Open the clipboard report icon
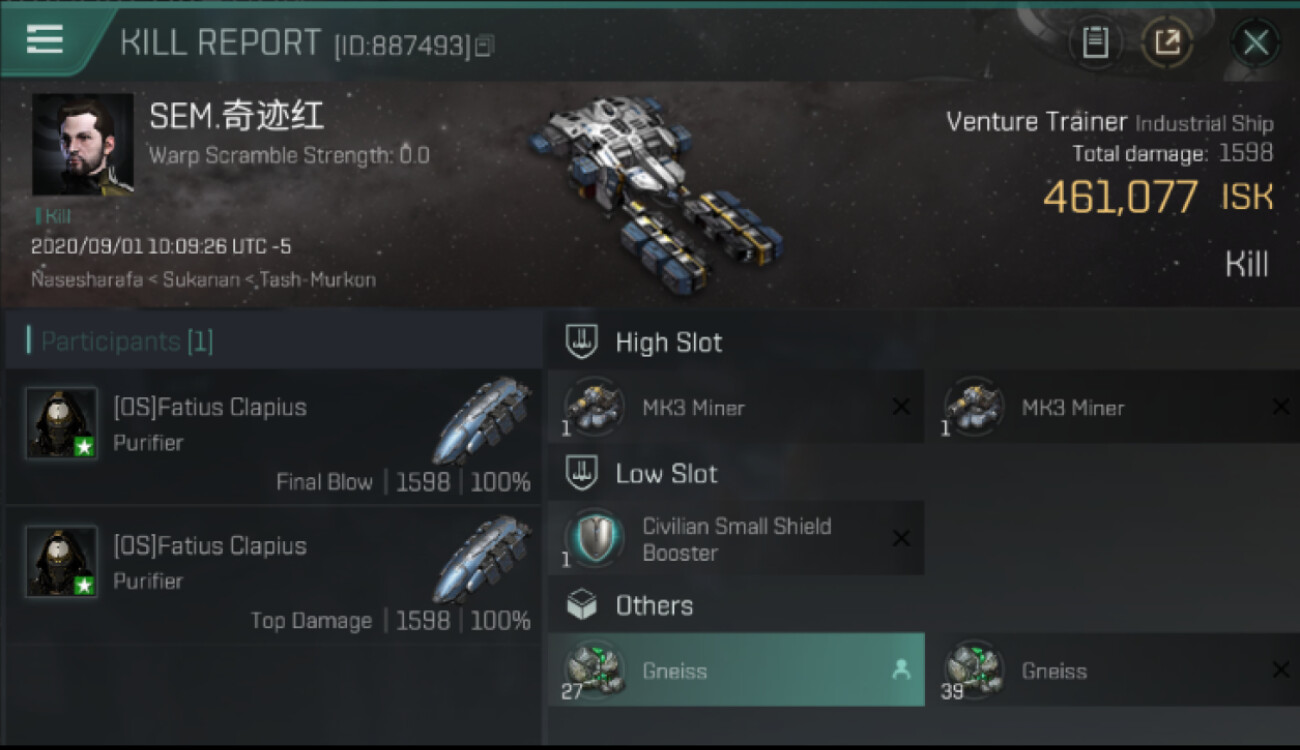The width and height of the screenshot is (1300, 750). click(x=1095, y=43)
